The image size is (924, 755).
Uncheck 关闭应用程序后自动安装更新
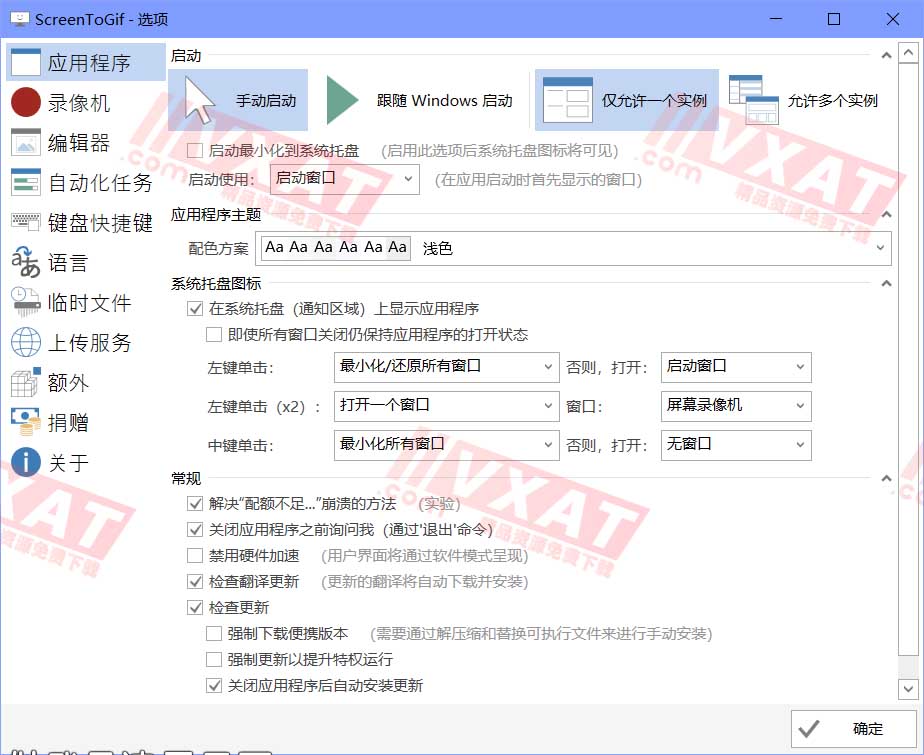pyautogui.click(x=214, y=685)
